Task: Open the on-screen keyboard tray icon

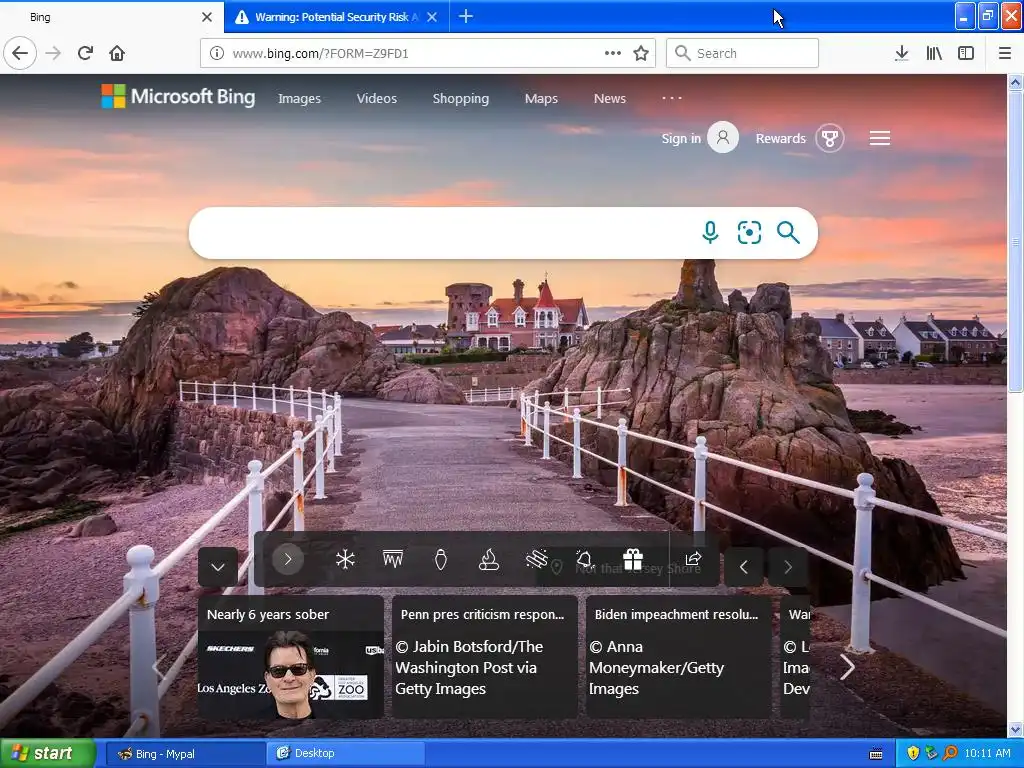Action: click(x=876, y=754)
